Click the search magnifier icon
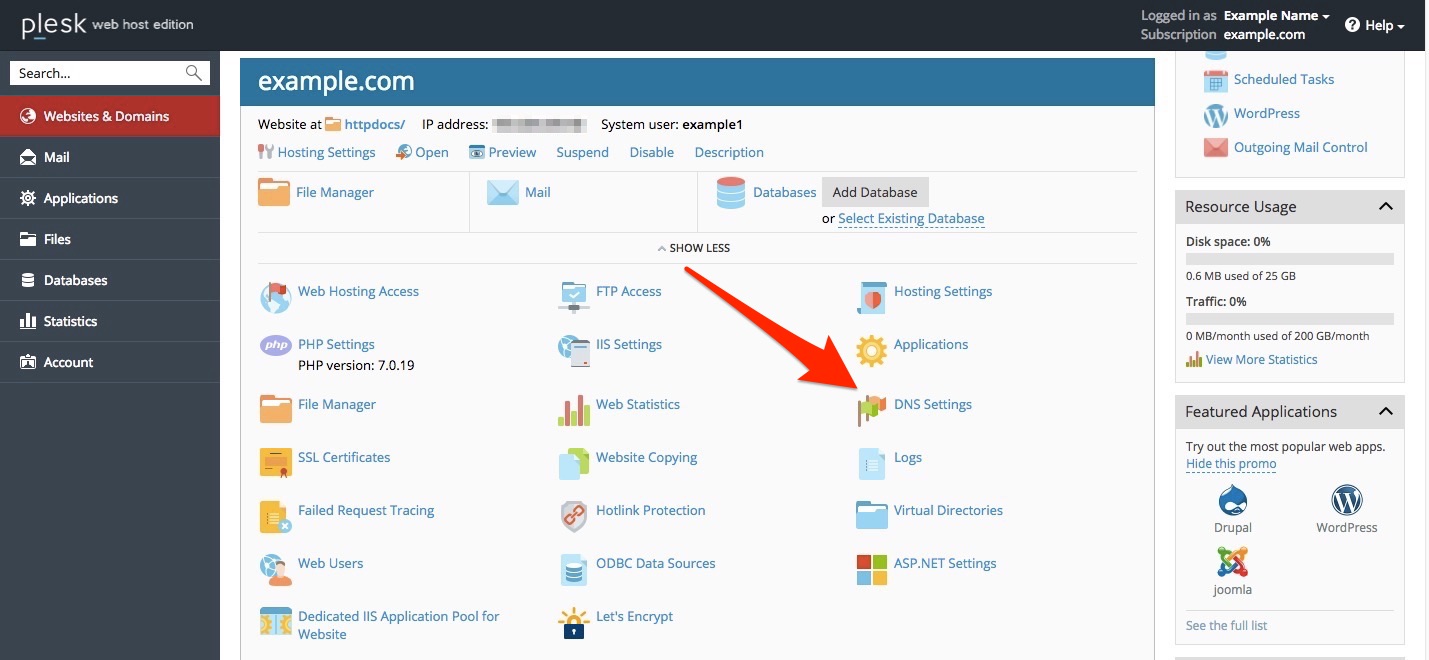Viewport: 1429px width, 660px height. 194,73
